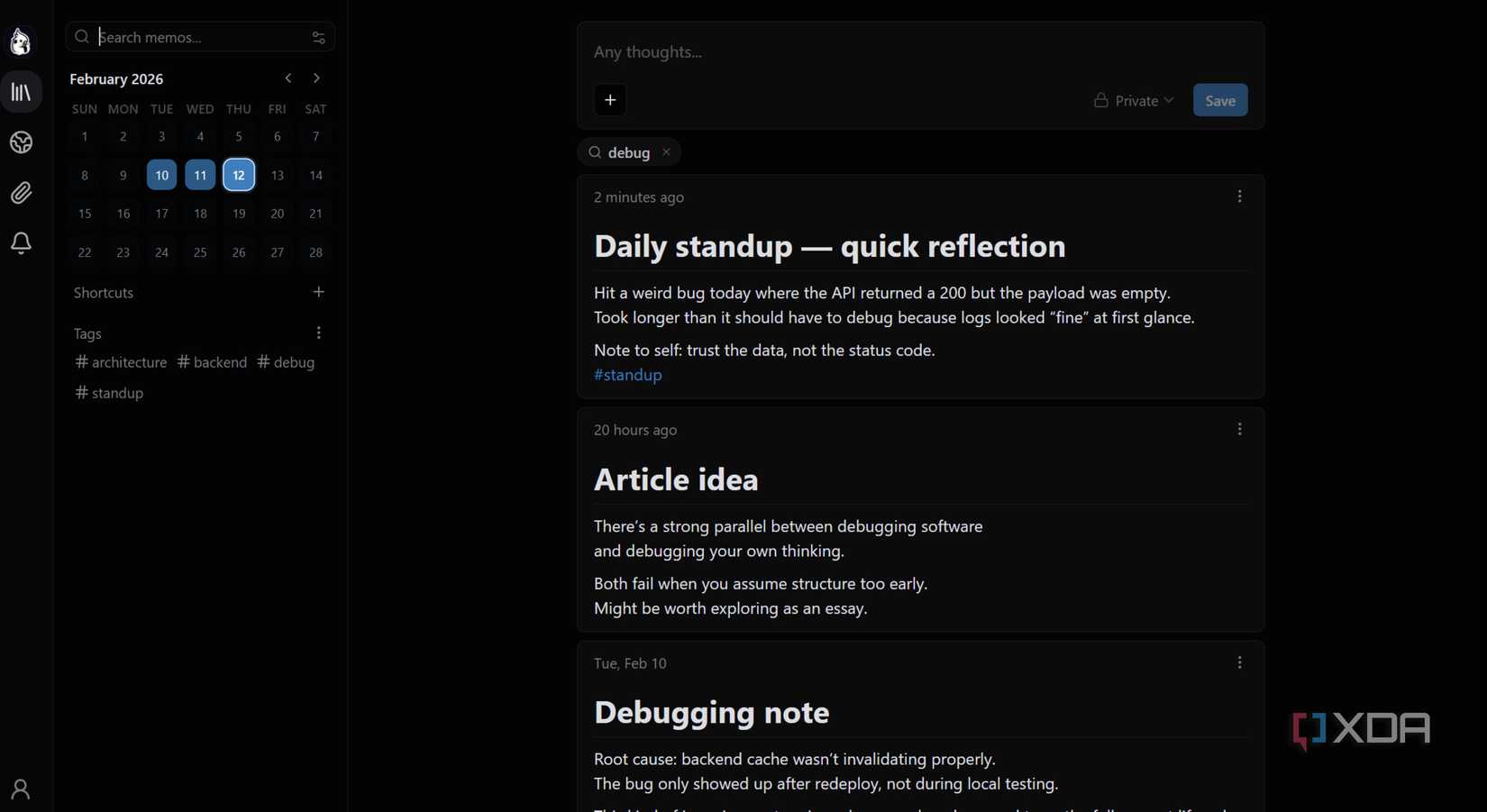
Task: Filter by backend tag
Action: [x=212, y=362]
